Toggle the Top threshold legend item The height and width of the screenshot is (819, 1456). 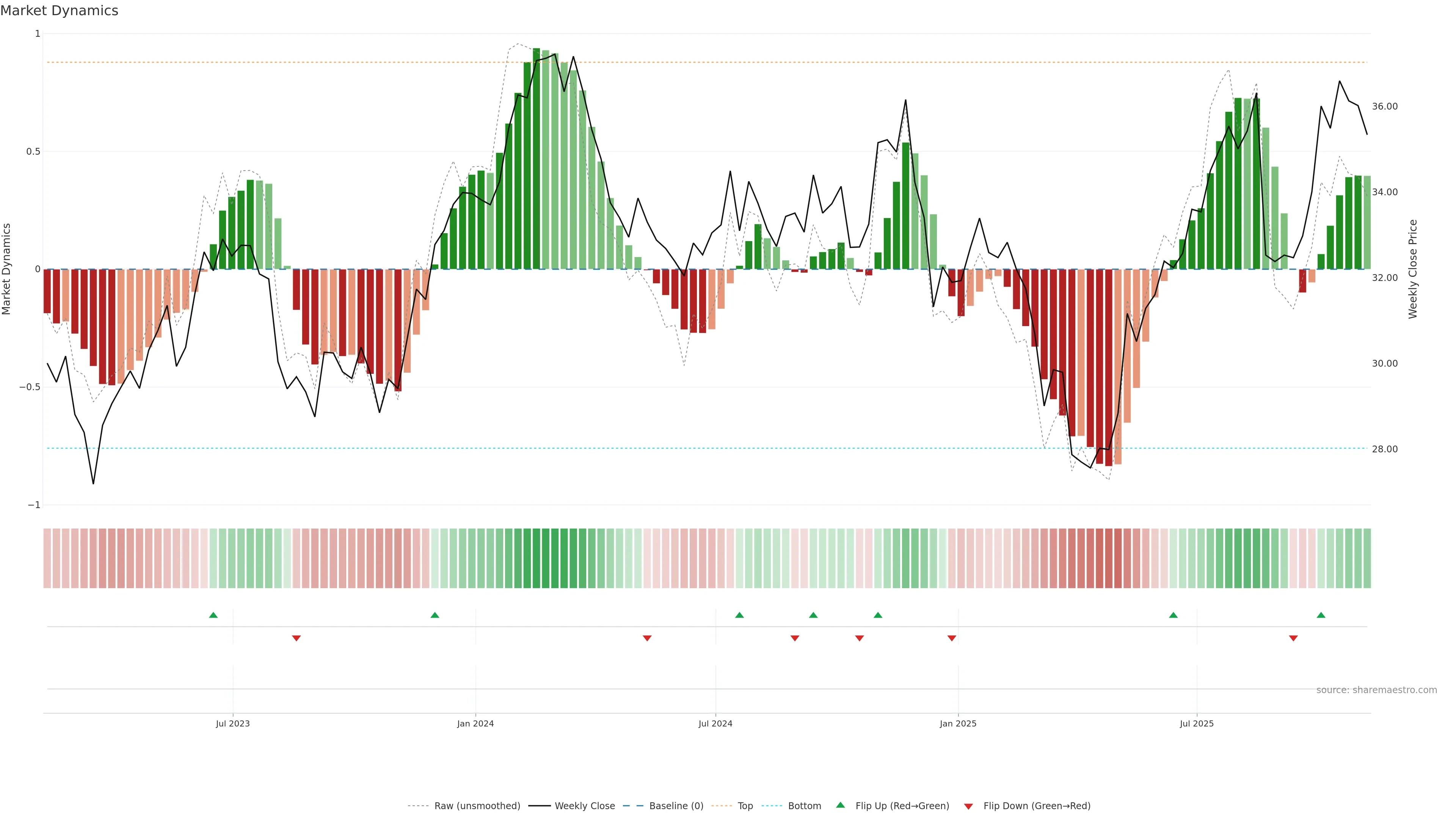point(745,806)
